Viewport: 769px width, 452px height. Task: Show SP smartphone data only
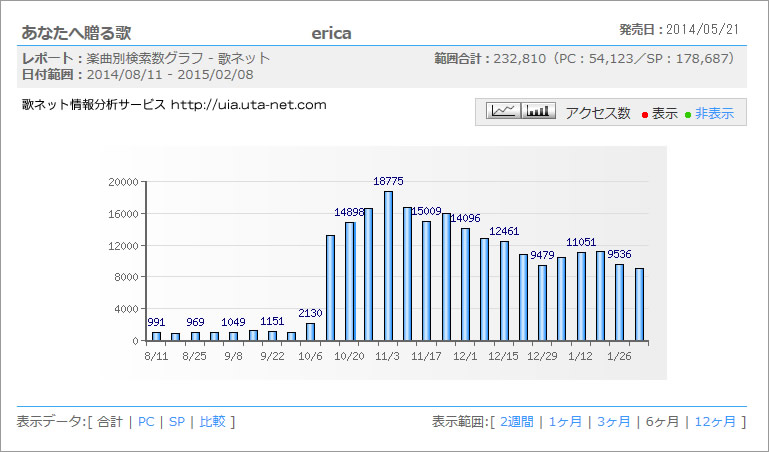point(177,422)
